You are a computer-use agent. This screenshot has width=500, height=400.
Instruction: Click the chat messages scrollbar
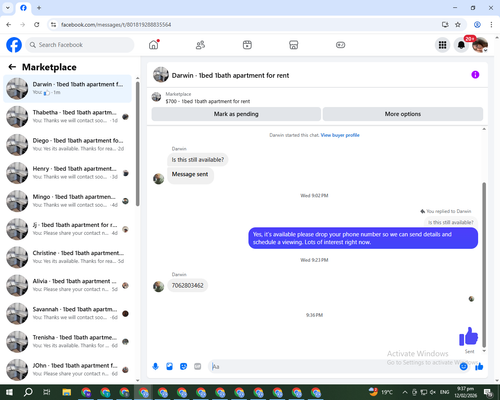484,265
